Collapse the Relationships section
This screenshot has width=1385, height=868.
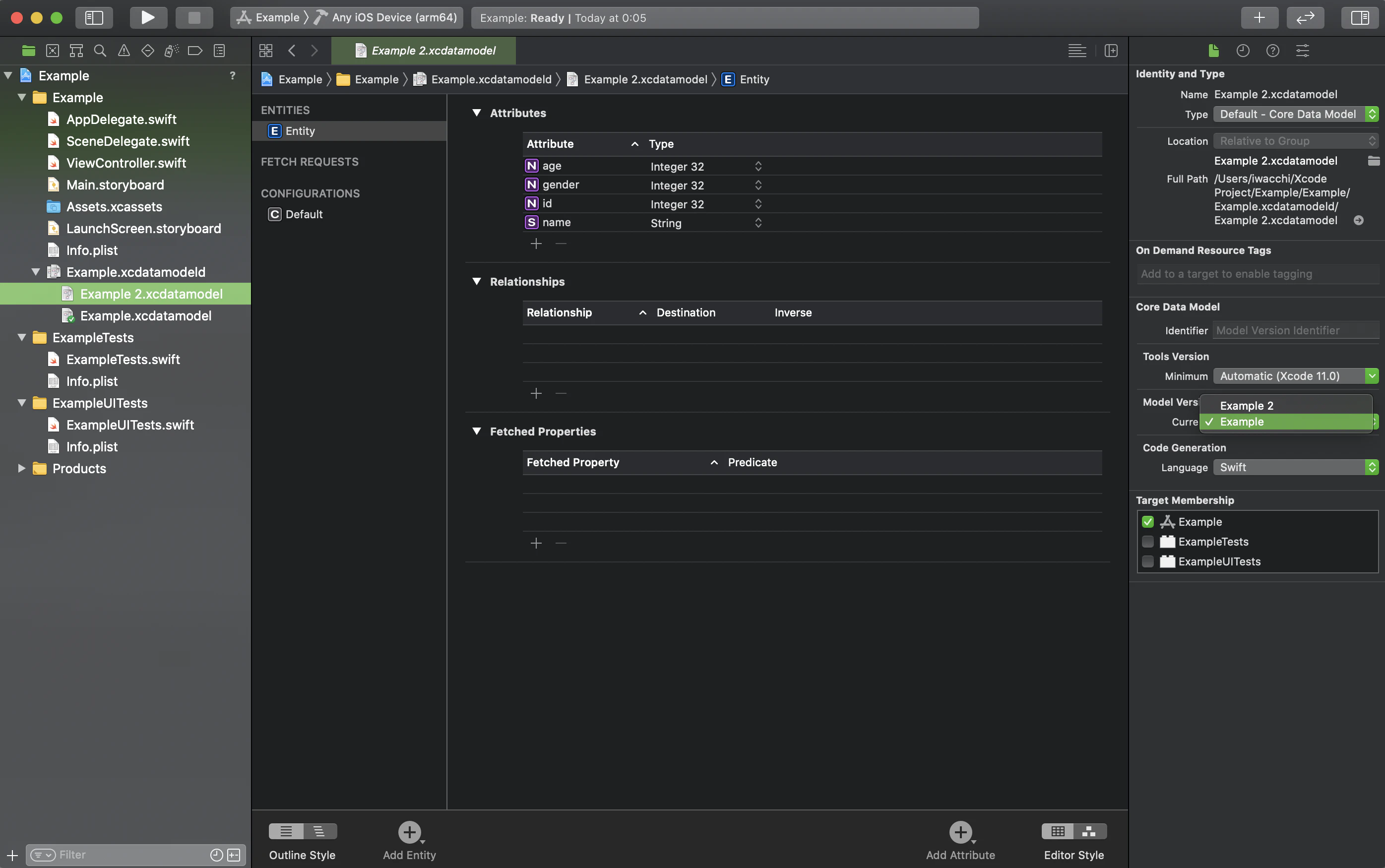tap(476, 281)
